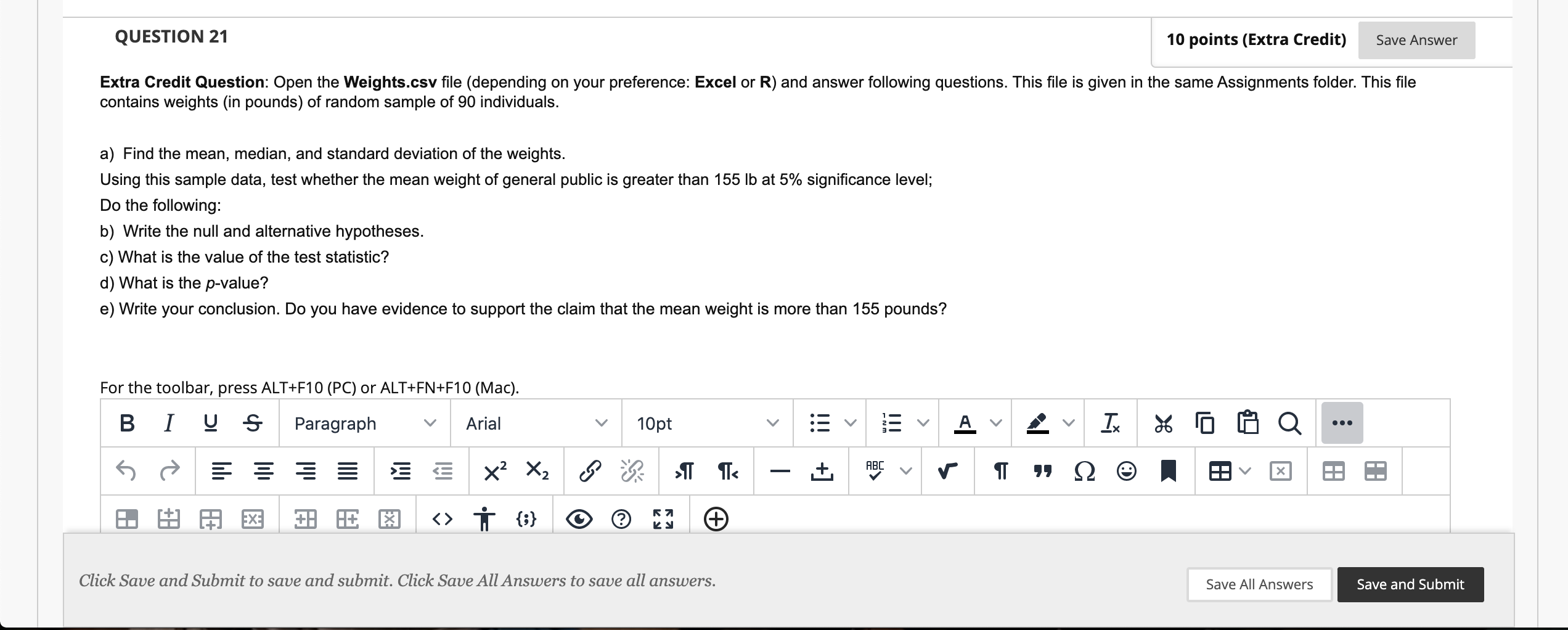Image resolution: width=1568 pixels, height=630 pixels.
Task: Apply superscript formatting
Action: [495, 472]
